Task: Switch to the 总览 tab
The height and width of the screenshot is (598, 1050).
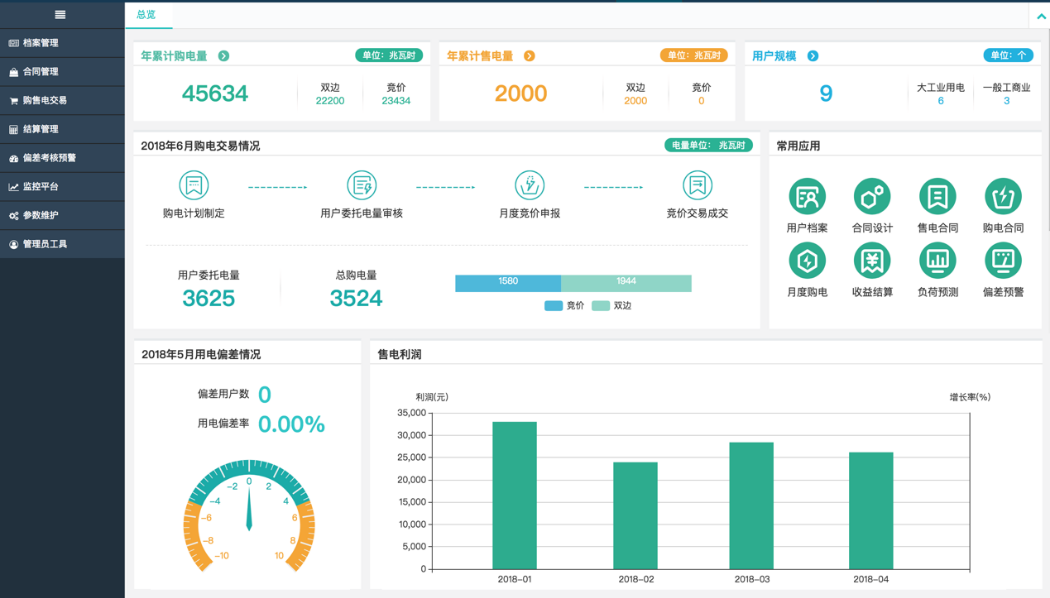Action: (x=147, y=15)
